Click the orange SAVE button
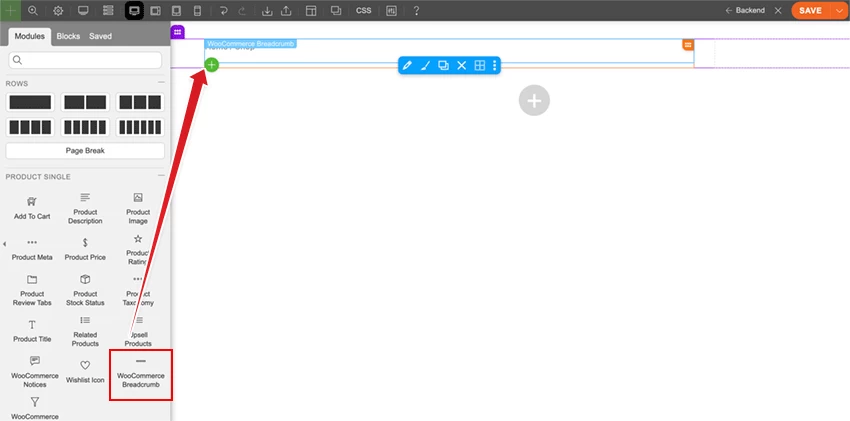 (x=810, y=10)
